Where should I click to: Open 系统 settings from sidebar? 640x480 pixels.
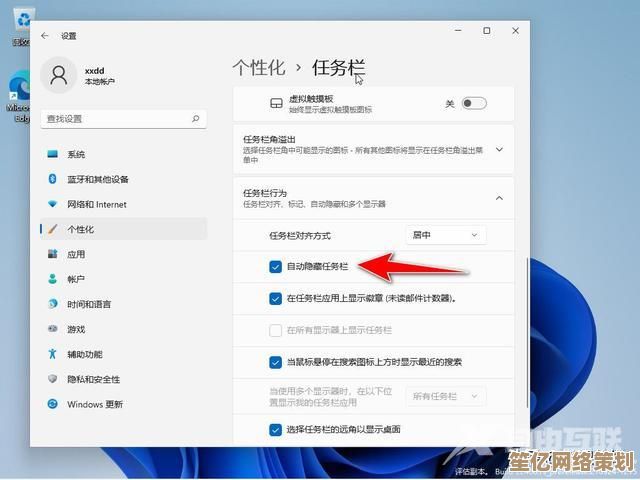click(x=76, y=155)
